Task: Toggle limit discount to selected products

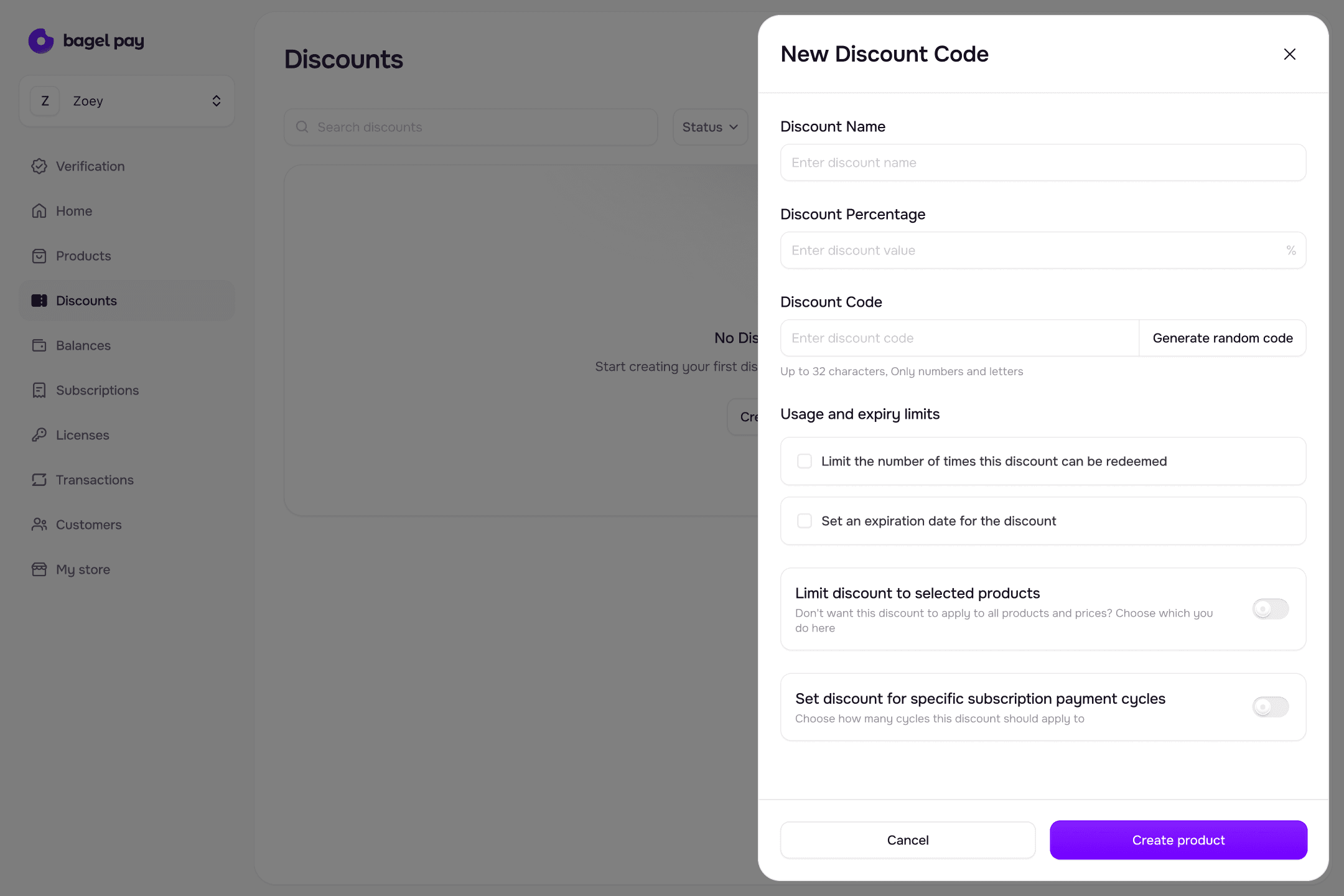Action: (1269, 609)
